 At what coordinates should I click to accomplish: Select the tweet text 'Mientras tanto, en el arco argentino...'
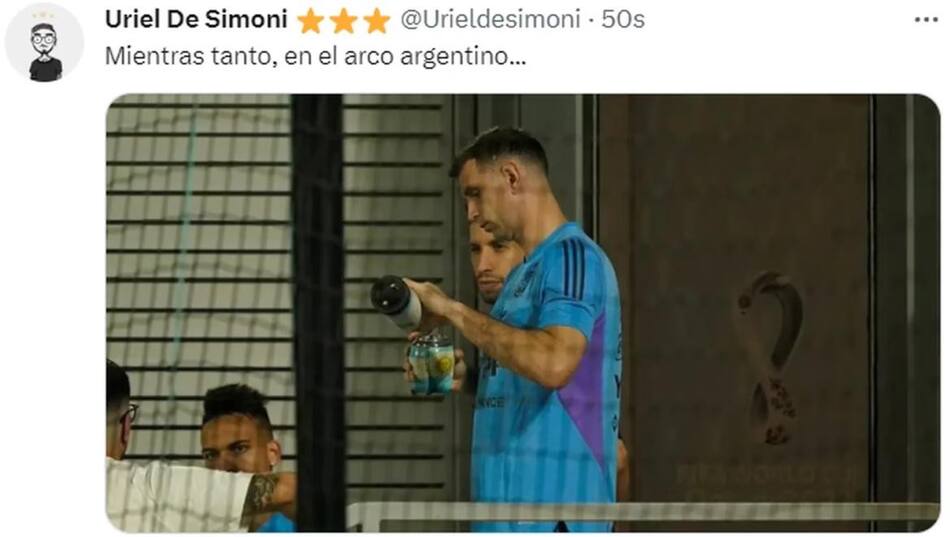(316, 56)
